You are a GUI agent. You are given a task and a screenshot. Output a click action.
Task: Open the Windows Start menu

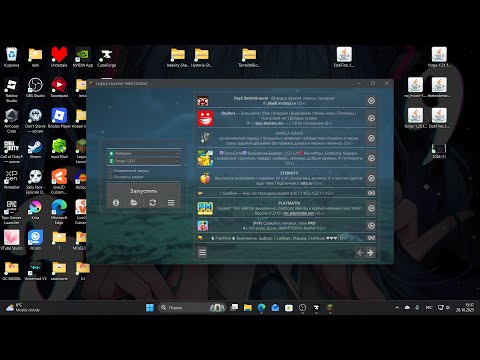pos(150,307)
